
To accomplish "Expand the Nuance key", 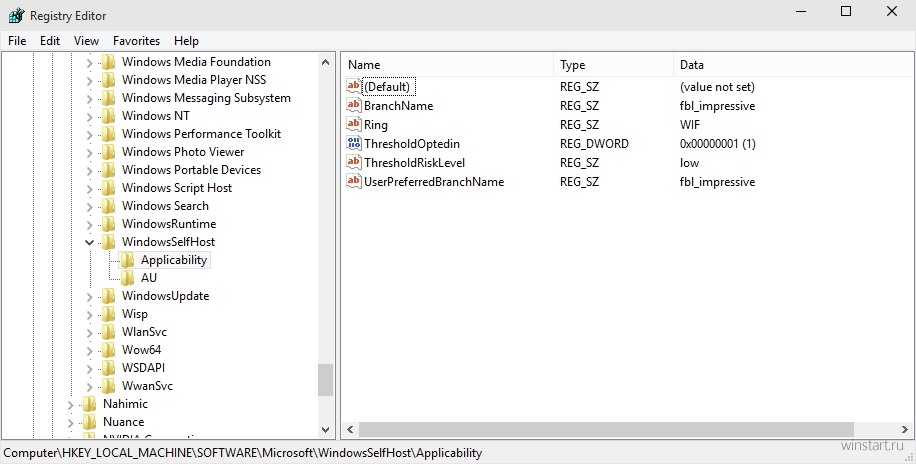I will pos(71,423).
